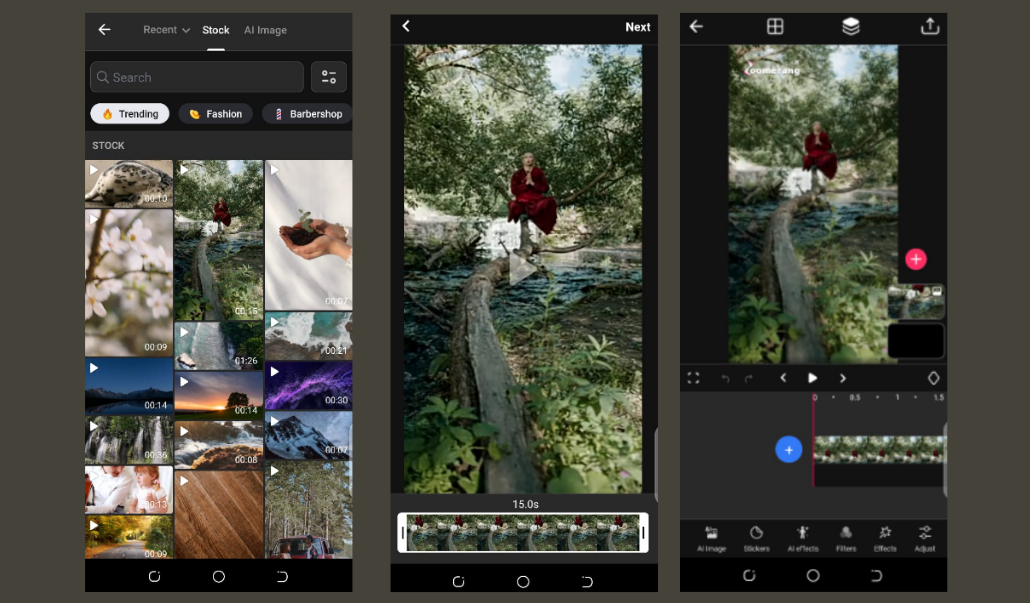
Task: Open the snowy mountain clip 00:07
Action: 309,435
